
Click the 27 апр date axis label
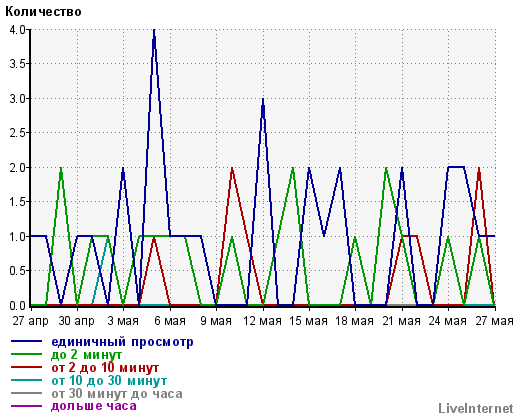click(x=31, y=321)
